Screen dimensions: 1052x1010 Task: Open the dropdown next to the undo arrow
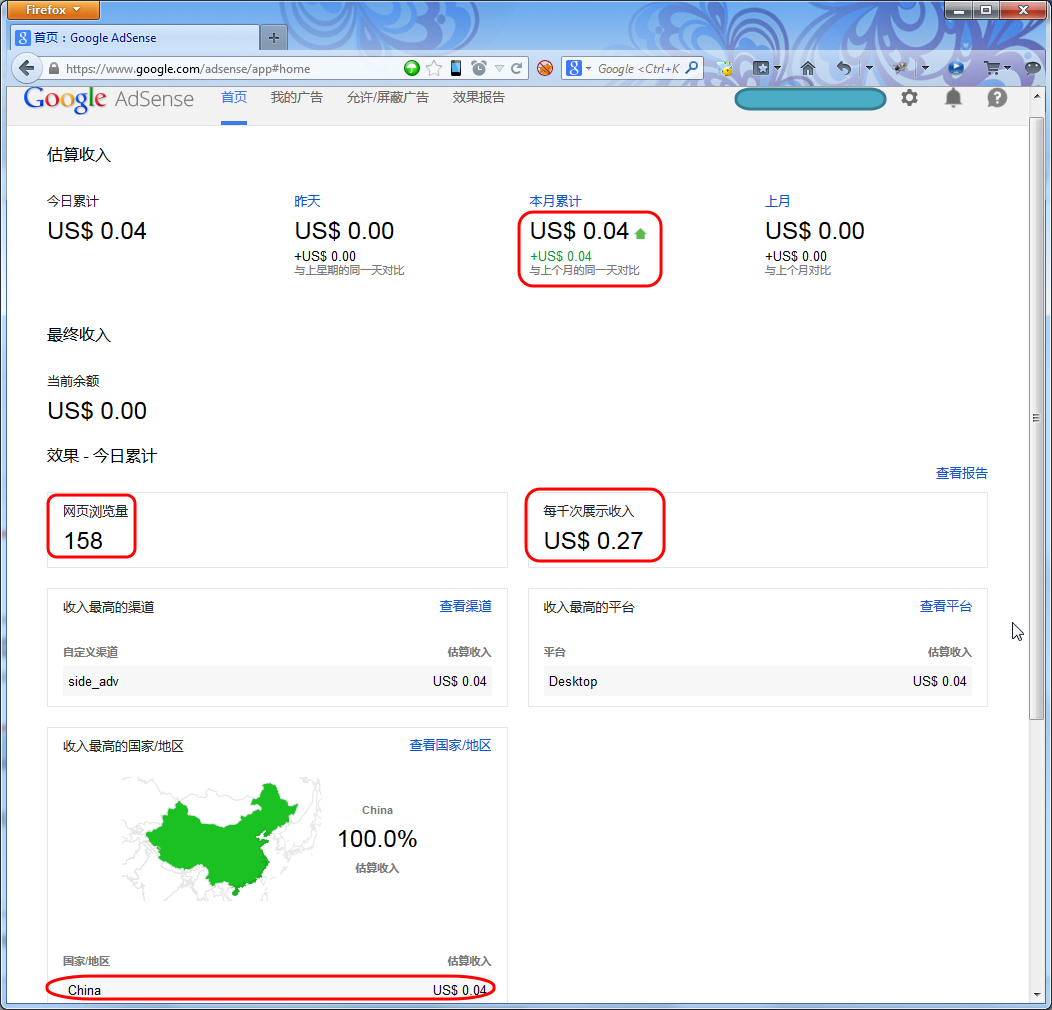(x=870, y=68)
